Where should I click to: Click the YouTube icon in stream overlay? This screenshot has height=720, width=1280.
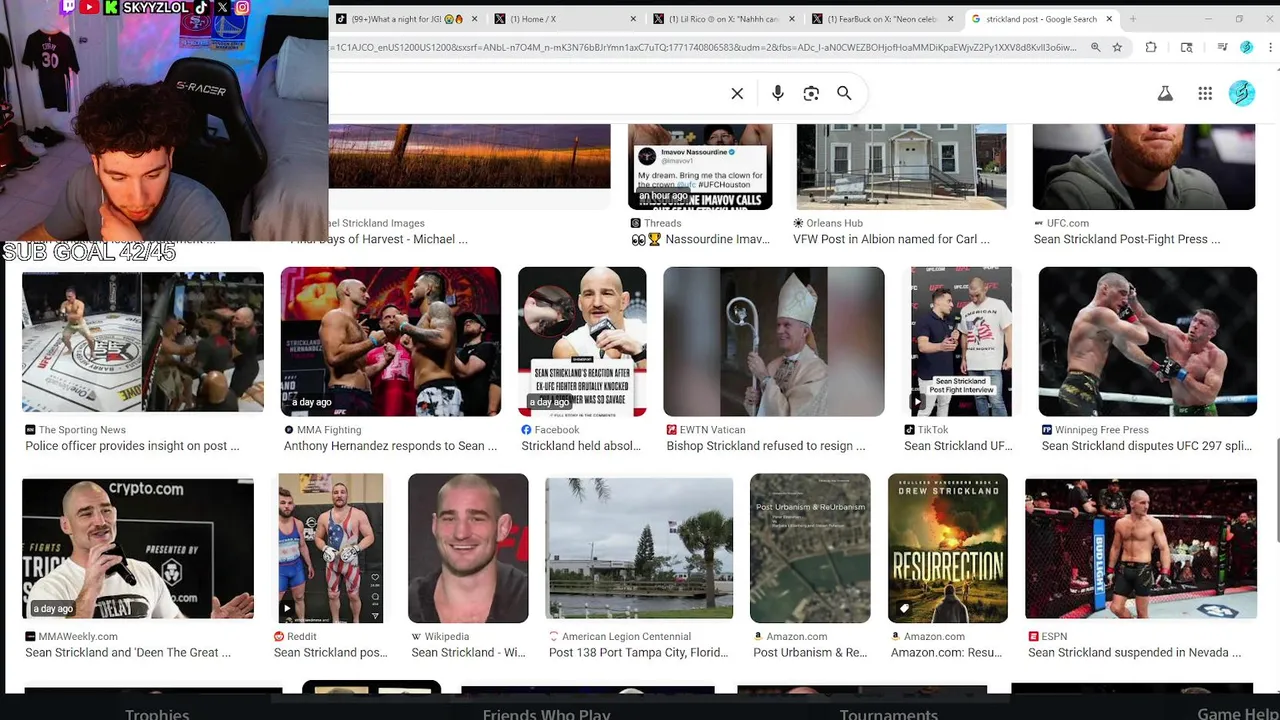90,7
